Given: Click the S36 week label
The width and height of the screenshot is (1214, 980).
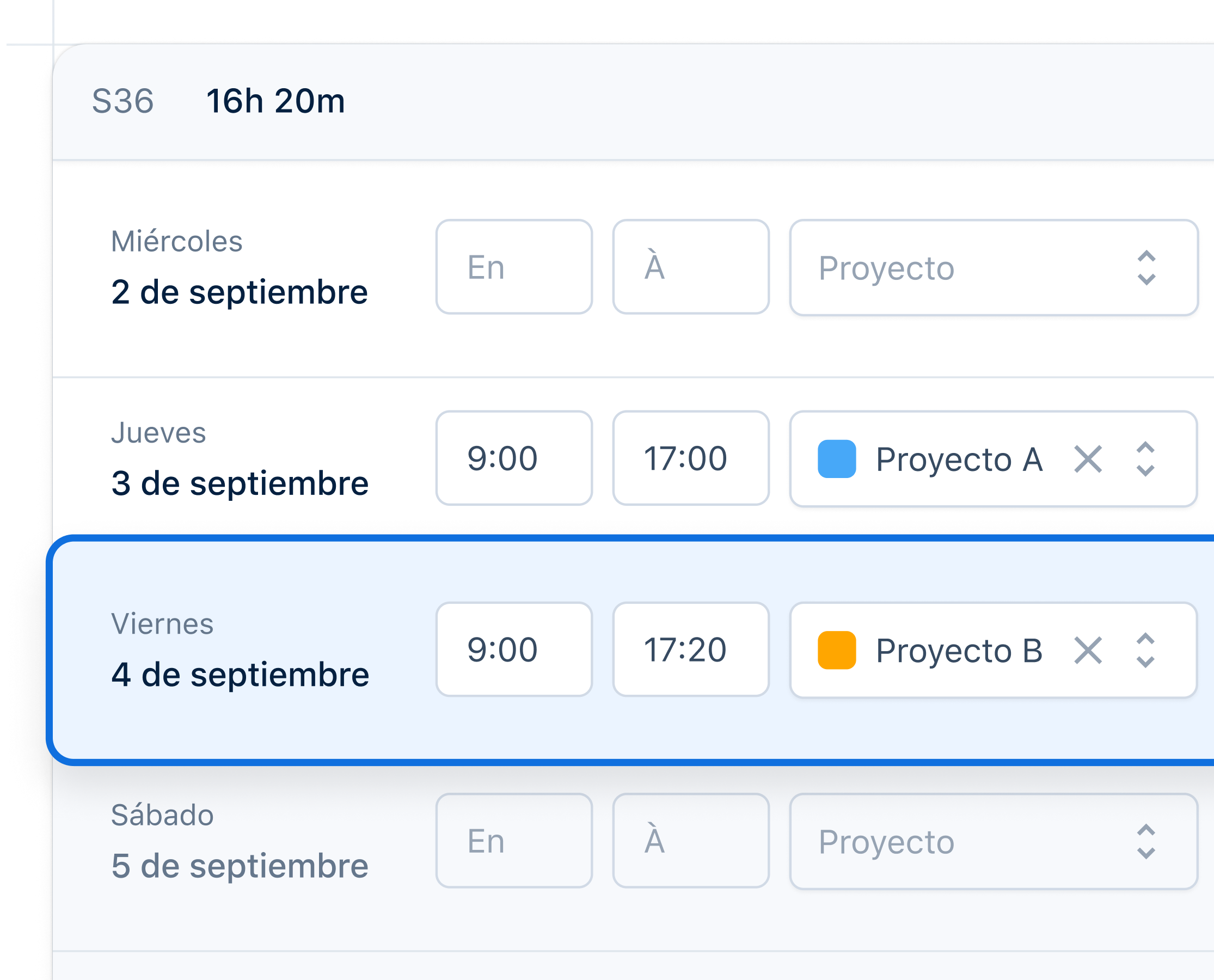Looking at the screenshot, I should 122,102.
